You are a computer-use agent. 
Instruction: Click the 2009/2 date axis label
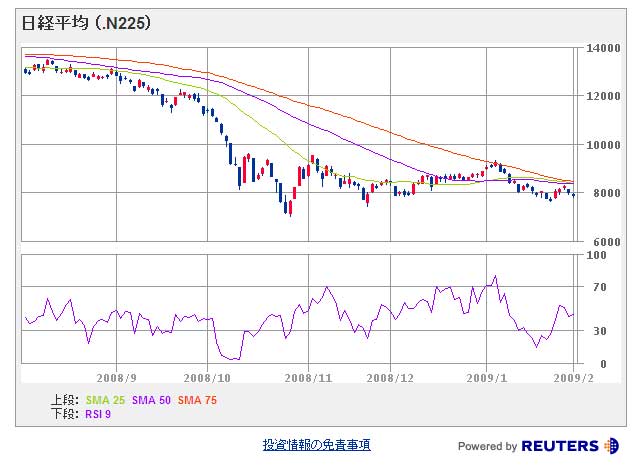574,378
